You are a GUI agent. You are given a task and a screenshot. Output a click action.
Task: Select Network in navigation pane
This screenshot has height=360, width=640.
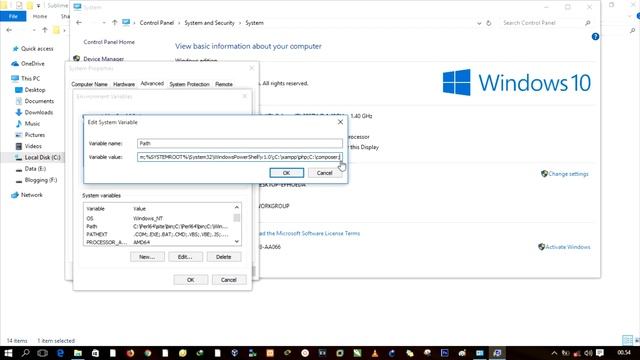point(31,195)
